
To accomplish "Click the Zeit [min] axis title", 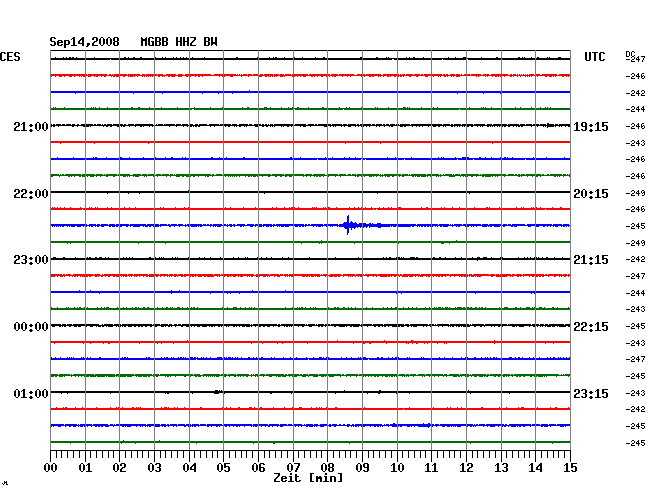I will click(x=308, y=478).
